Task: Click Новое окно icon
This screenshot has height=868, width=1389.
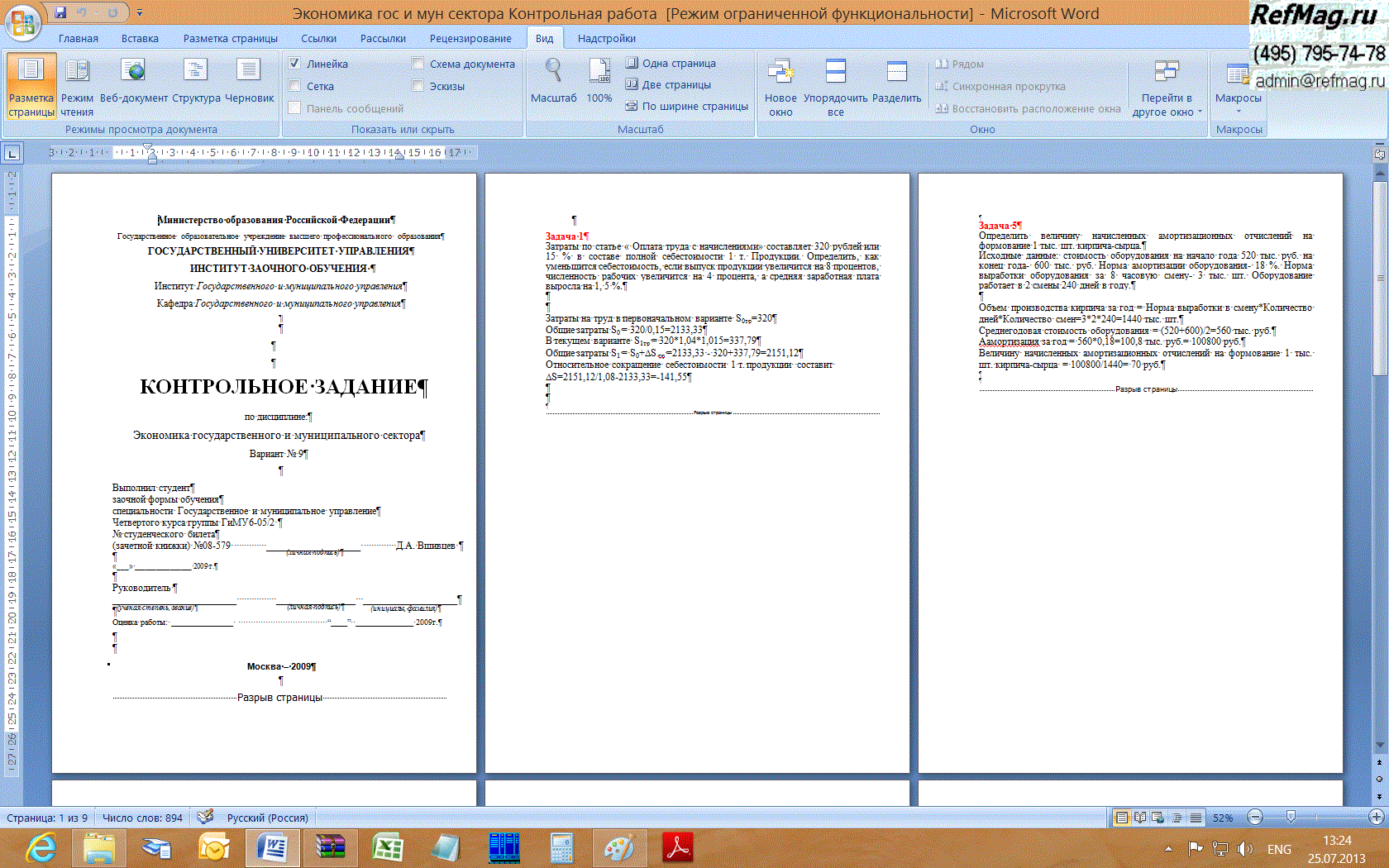Action: (780, 87)
